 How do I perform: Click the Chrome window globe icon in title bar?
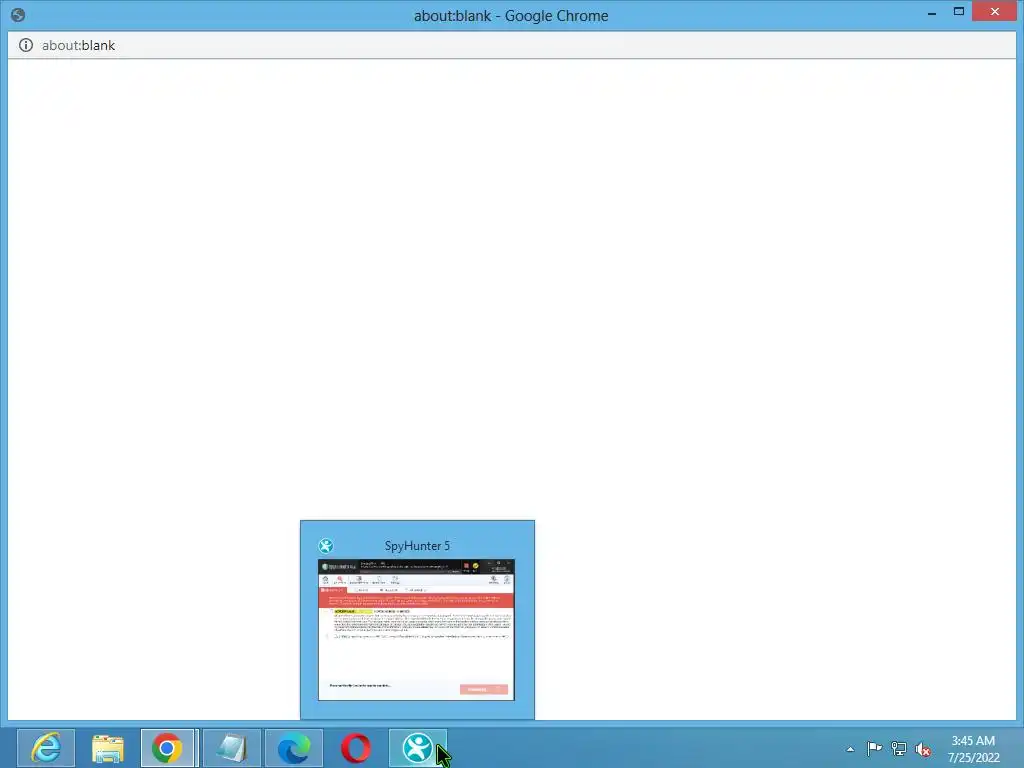pos(18,14)
